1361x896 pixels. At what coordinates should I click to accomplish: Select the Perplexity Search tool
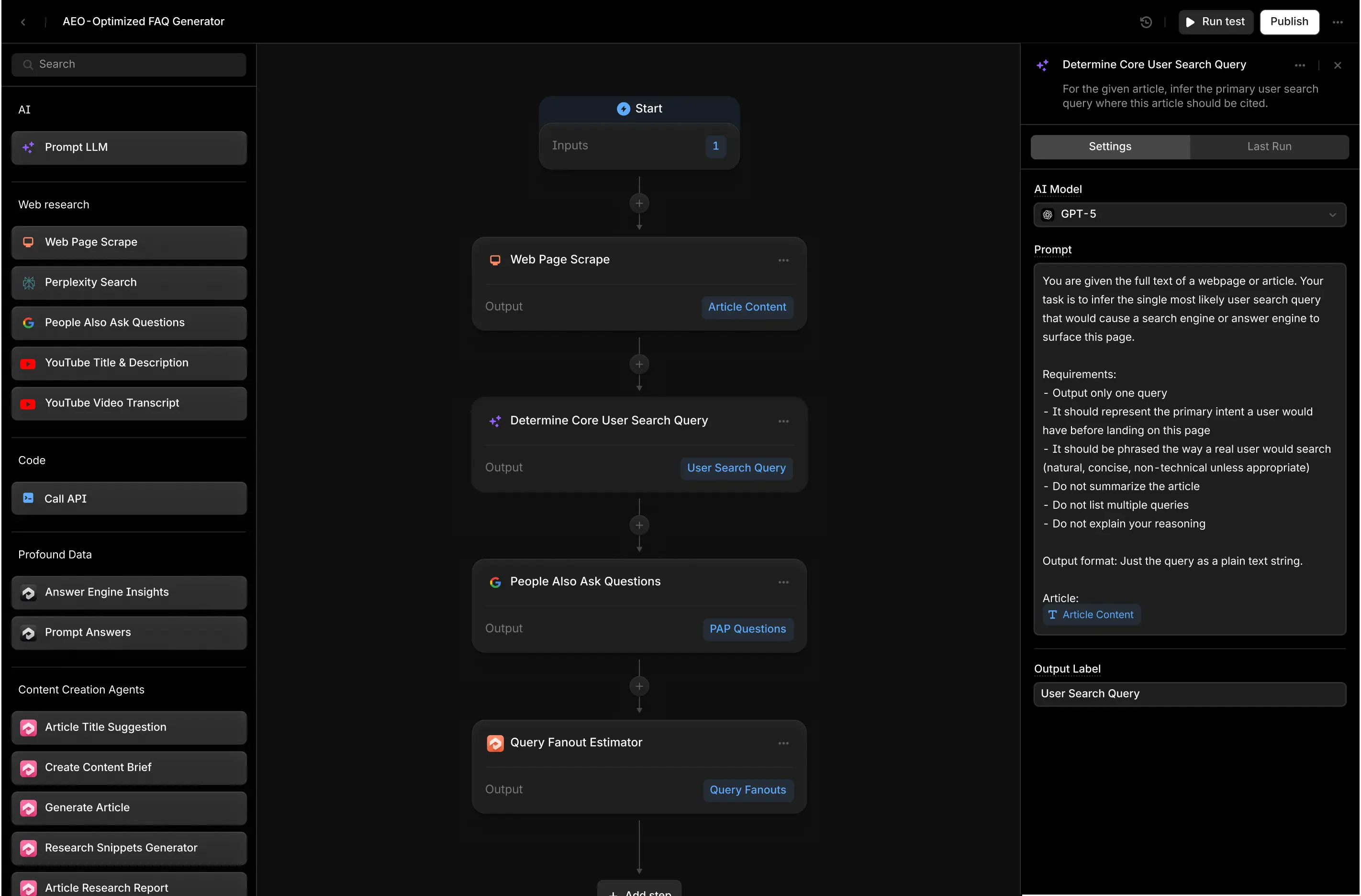(x=129, y=282)
